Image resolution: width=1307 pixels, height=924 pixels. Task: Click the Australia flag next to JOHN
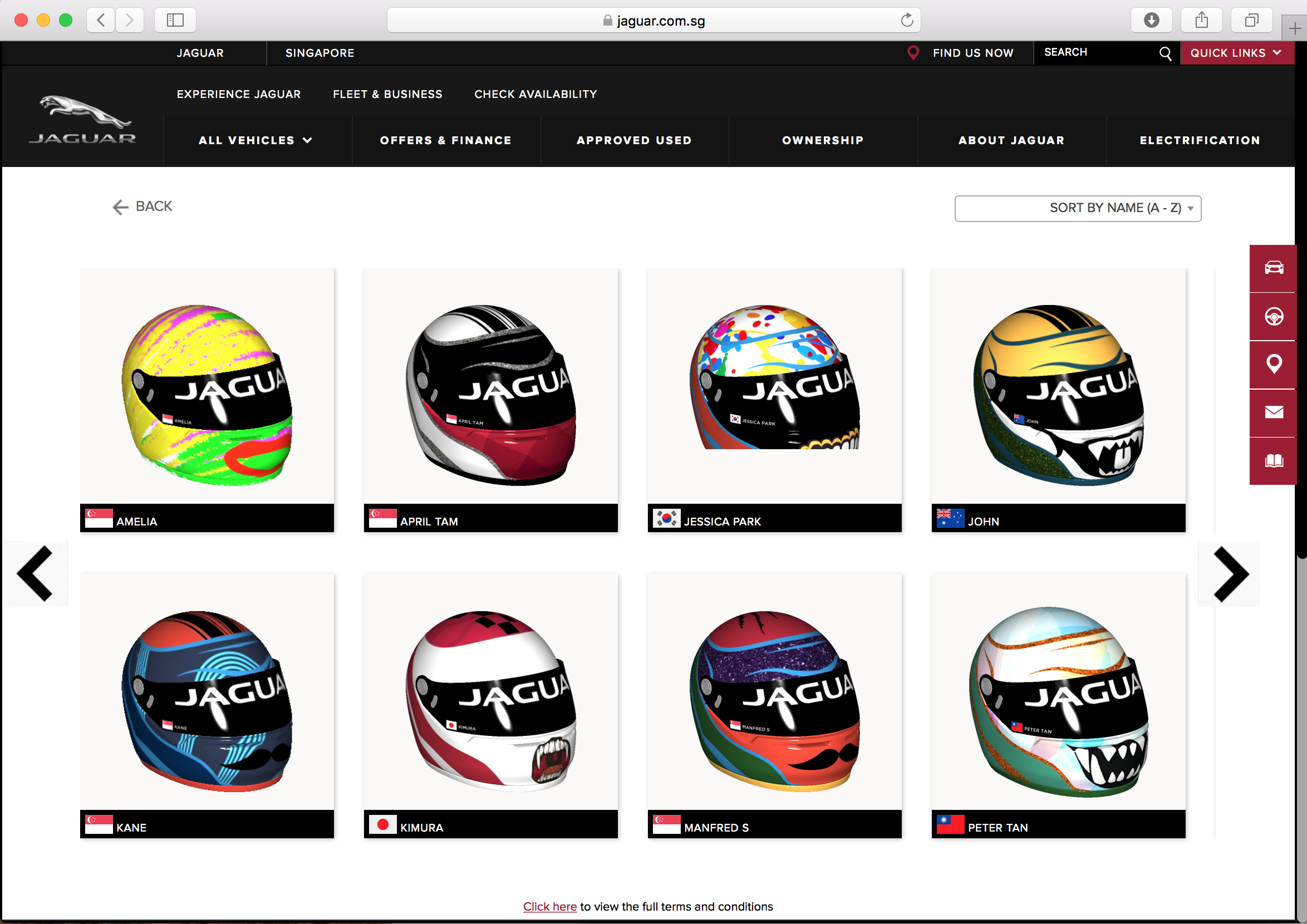point(951,518)
